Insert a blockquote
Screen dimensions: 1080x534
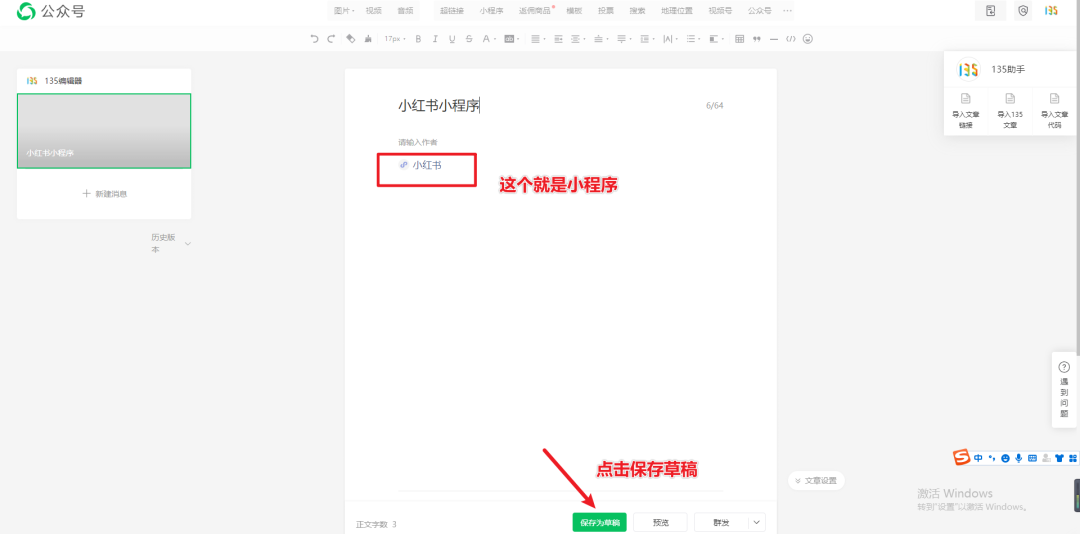[x=757, y=39]
